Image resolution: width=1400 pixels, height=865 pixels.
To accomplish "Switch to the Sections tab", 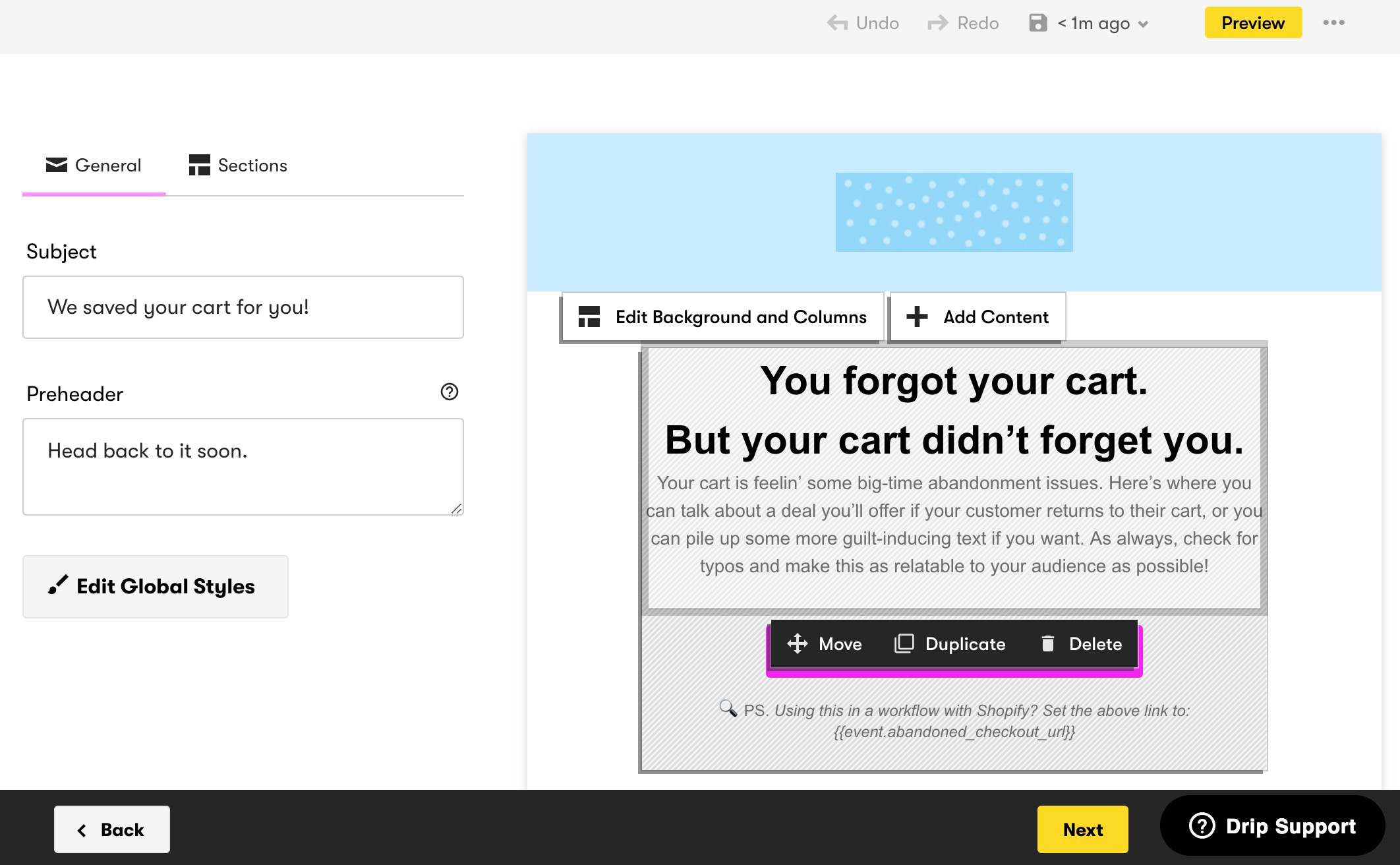I will [238, 165].
